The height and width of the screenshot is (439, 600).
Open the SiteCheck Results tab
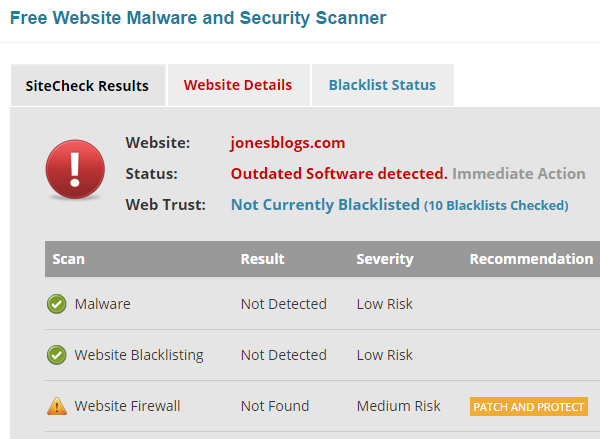click(x=88, y=86)
